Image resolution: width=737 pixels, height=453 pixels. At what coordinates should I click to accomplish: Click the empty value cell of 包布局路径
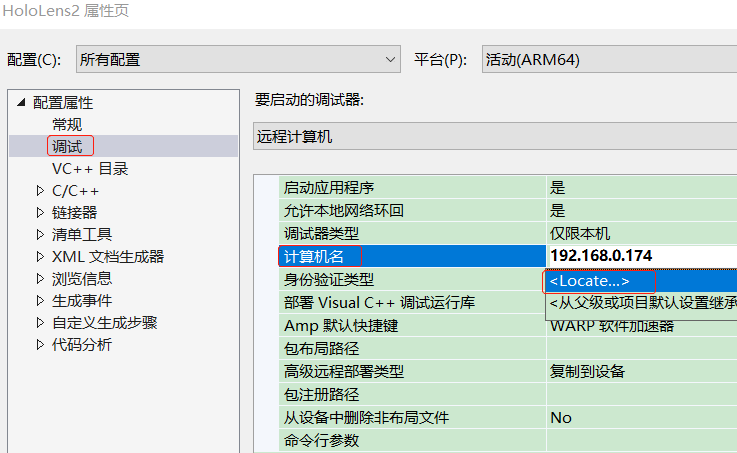pyautogui.click(x=642, y=348)
